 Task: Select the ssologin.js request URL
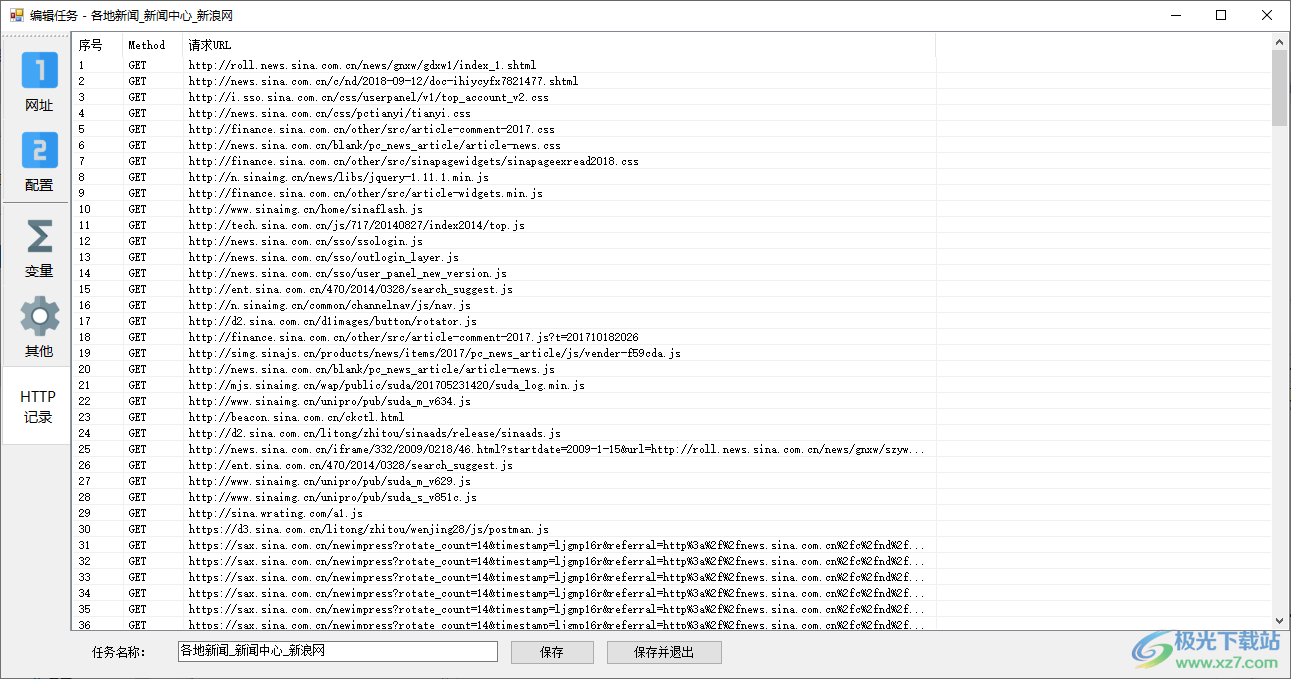coord(305,241)
